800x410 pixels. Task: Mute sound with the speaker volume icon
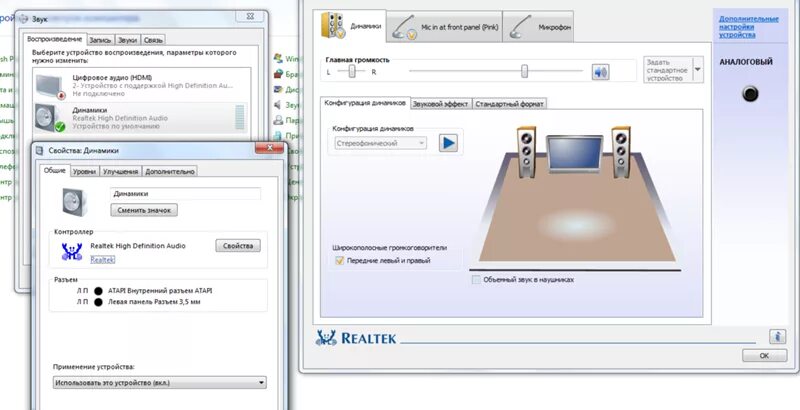pos(601,72)
